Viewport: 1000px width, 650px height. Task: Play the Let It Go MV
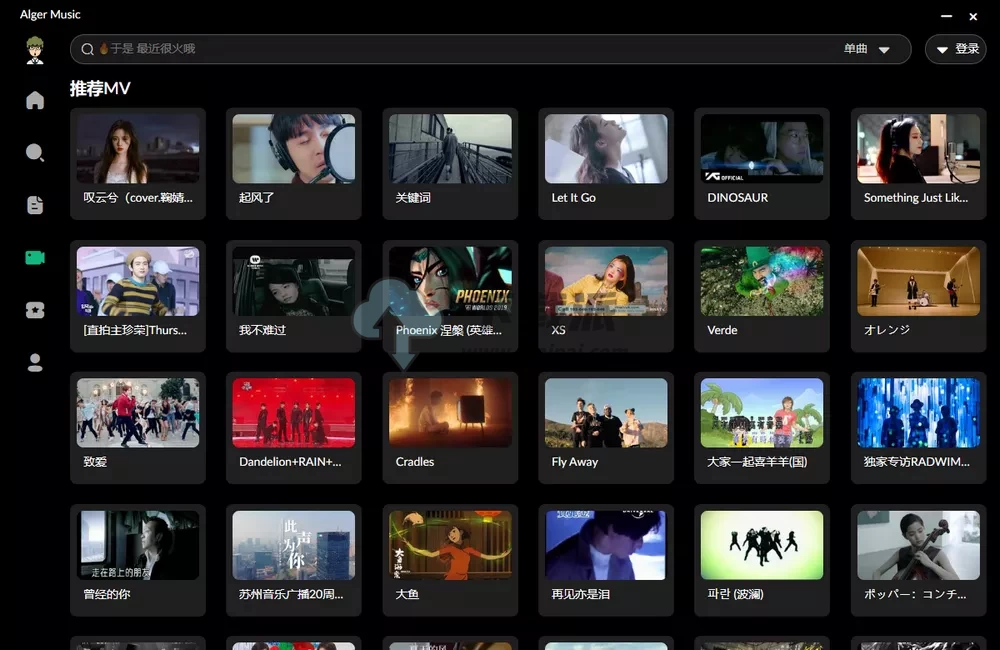tap(606, 163)
